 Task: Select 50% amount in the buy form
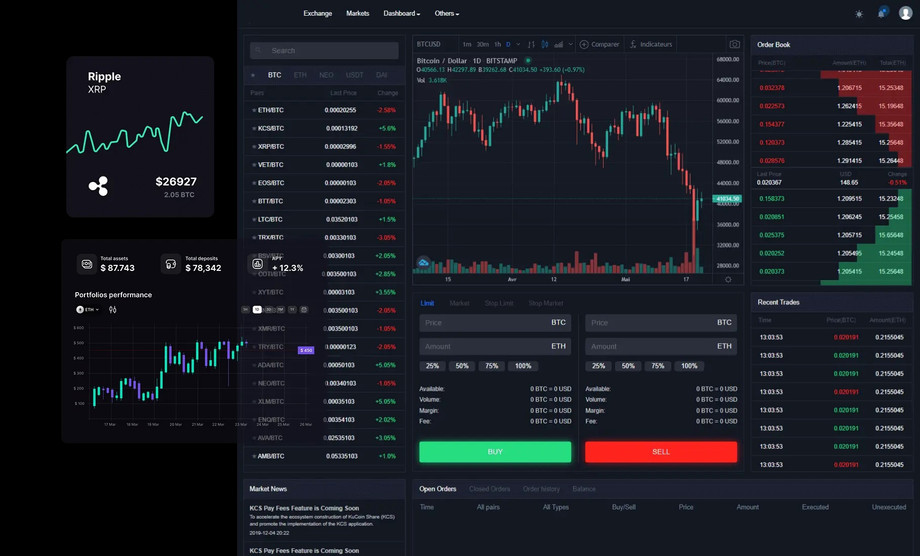tap(462, 366)
